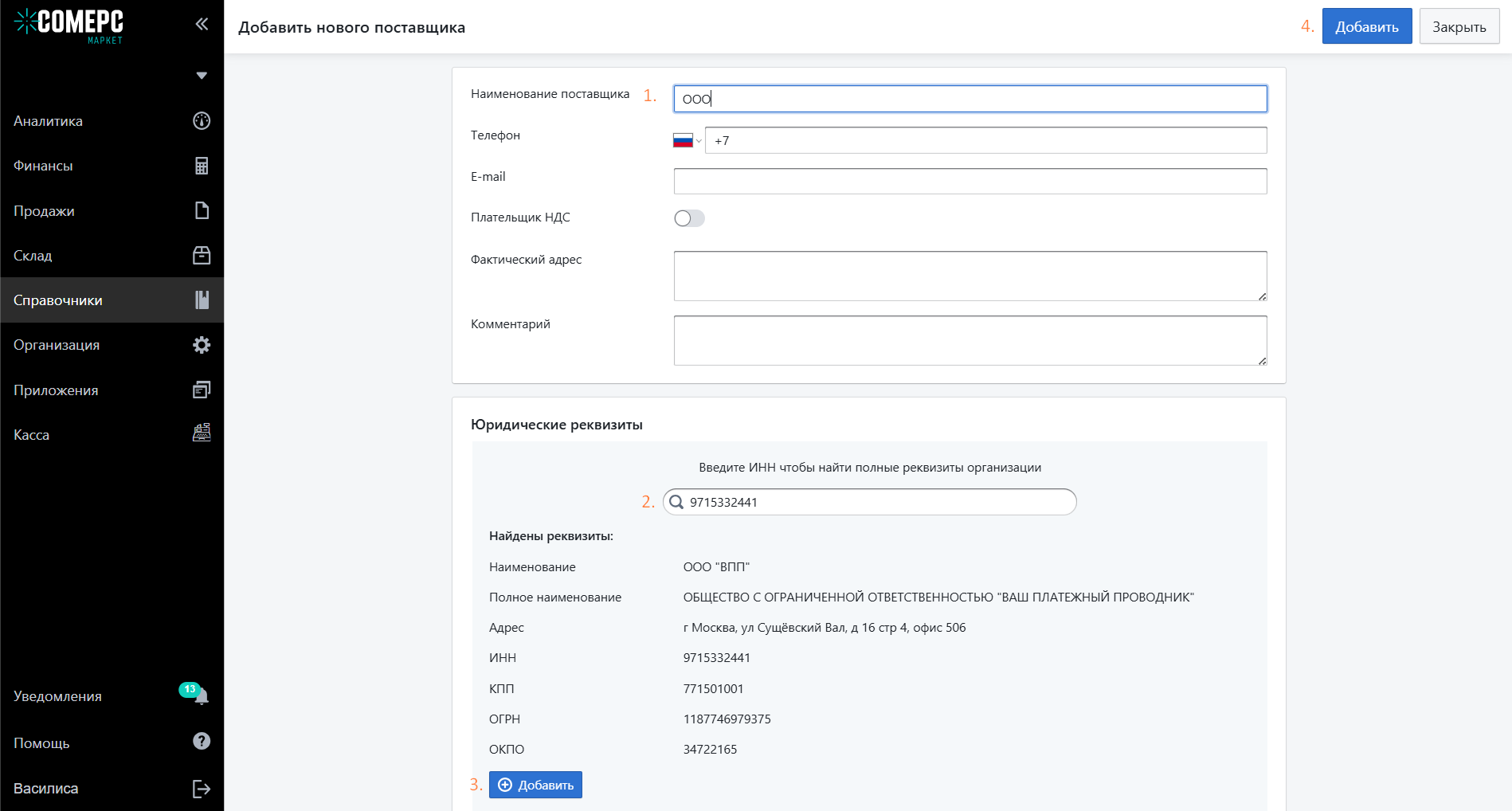
Task: Click the Склад box icon
Action: (x=202, y=255)
